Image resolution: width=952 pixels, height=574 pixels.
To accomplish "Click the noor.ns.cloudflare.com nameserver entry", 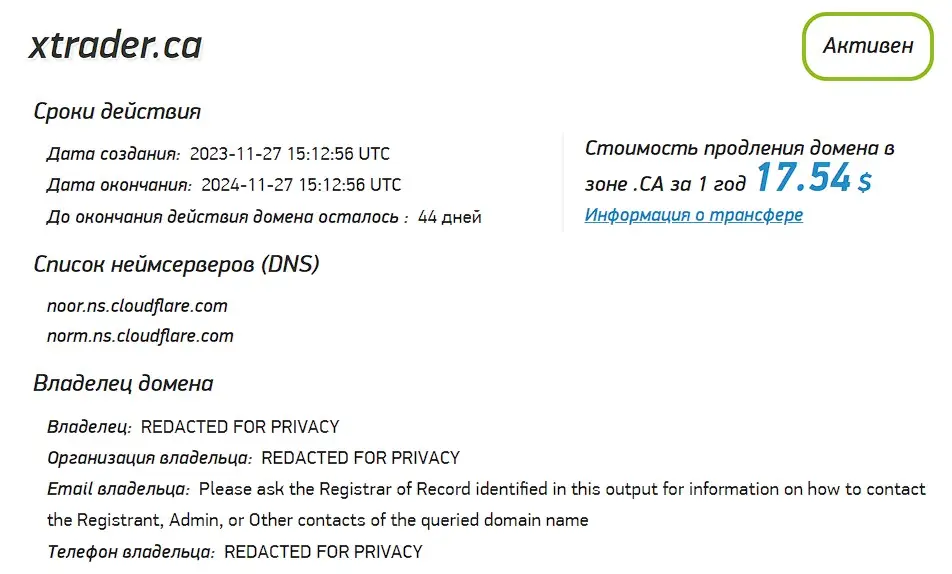I will 137,305.
